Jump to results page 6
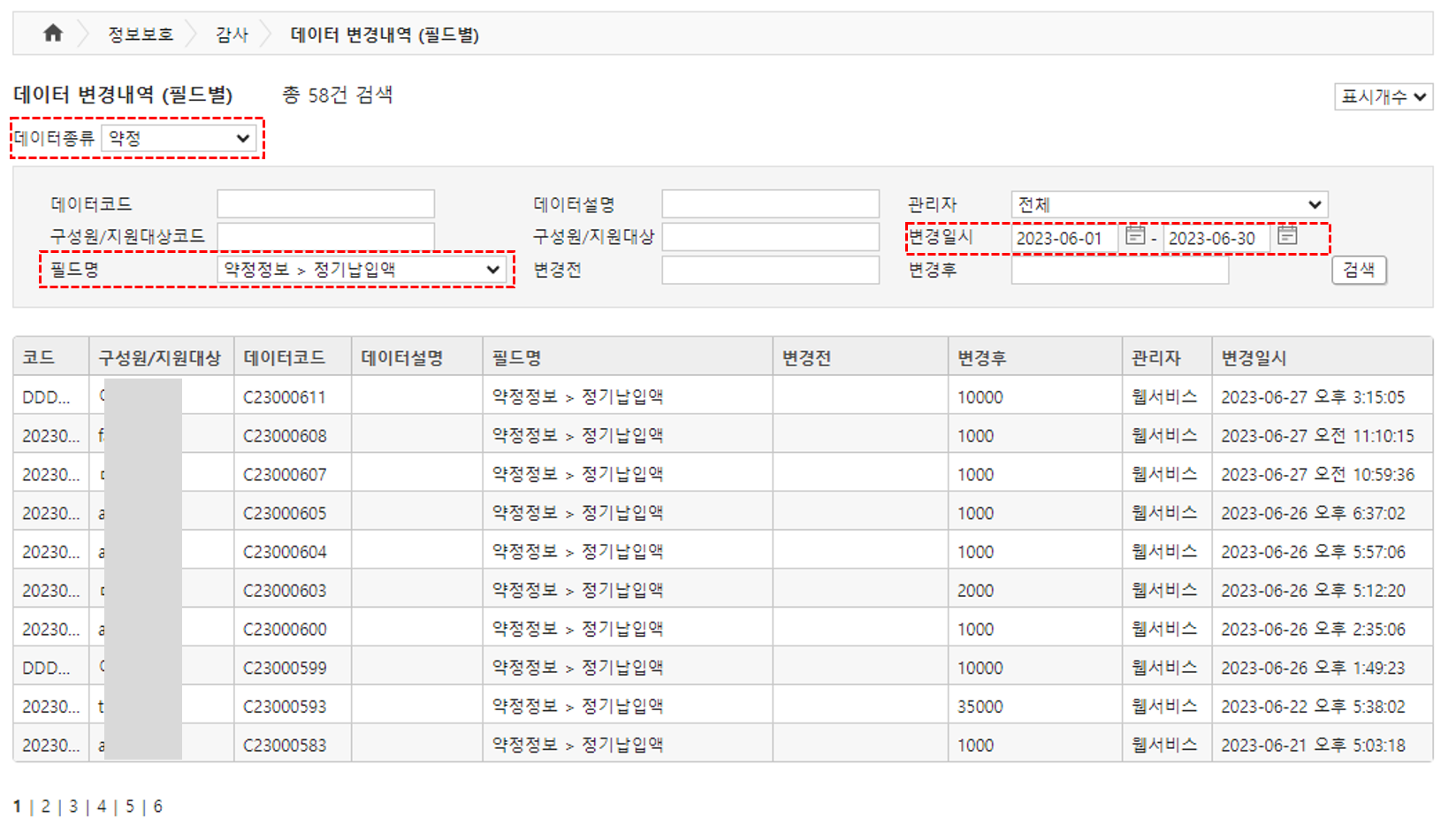The height and width of the screenshot is (826, 1456). point(157,807)
